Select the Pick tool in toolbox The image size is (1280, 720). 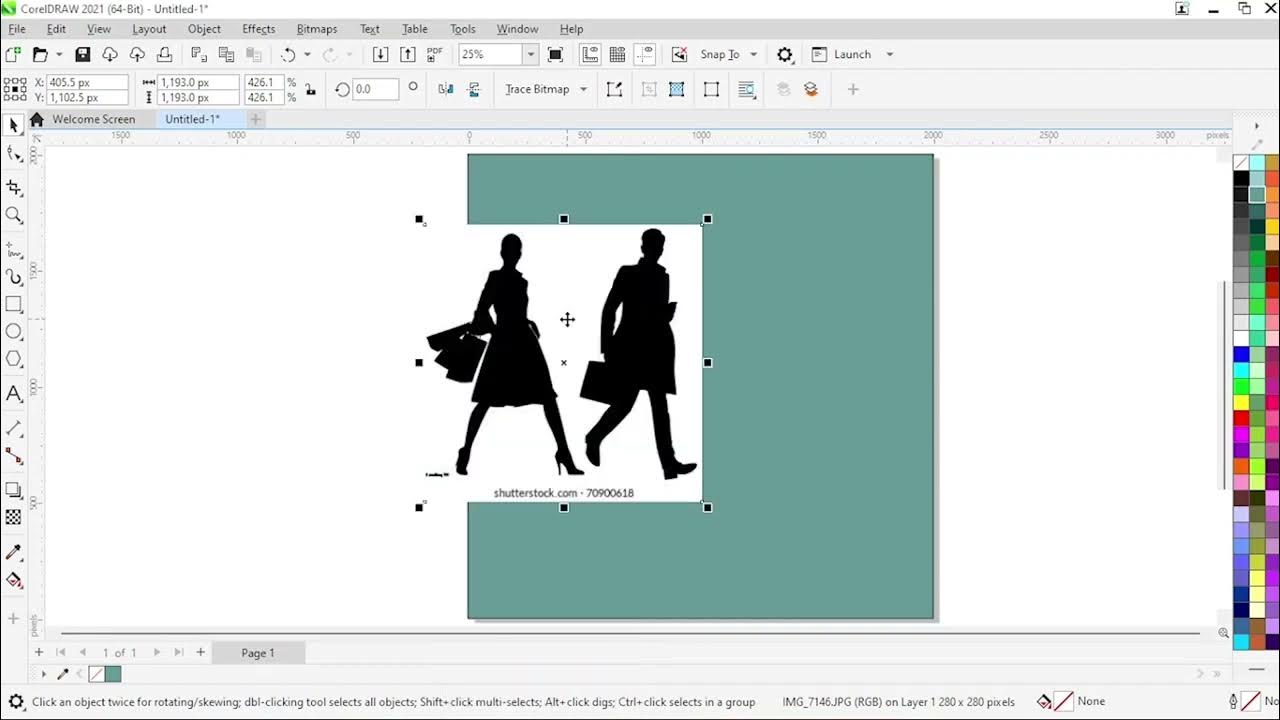coord(14,126)
